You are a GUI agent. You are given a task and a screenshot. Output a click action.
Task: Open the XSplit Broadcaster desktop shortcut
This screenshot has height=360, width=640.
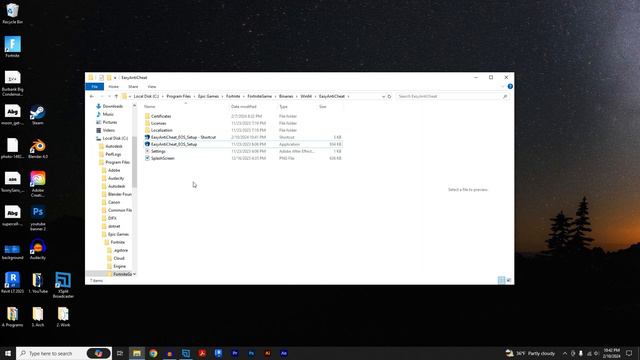[63, 285]
